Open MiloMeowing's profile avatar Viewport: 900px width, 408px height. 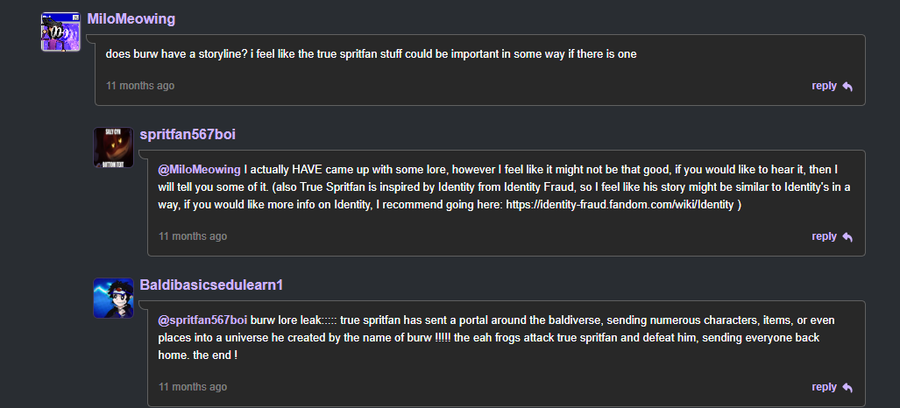pyautogui.click(x=60, y=31)
